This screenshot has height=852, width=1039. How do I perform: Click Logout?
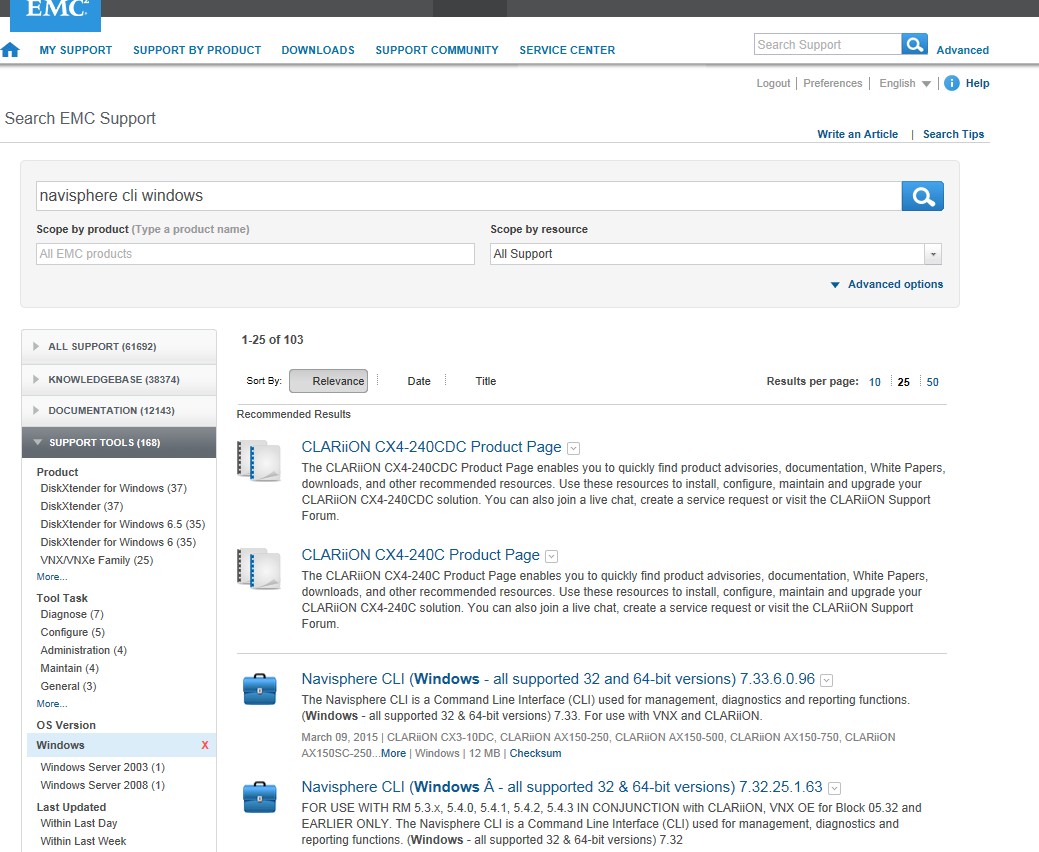tap(773, 83)
